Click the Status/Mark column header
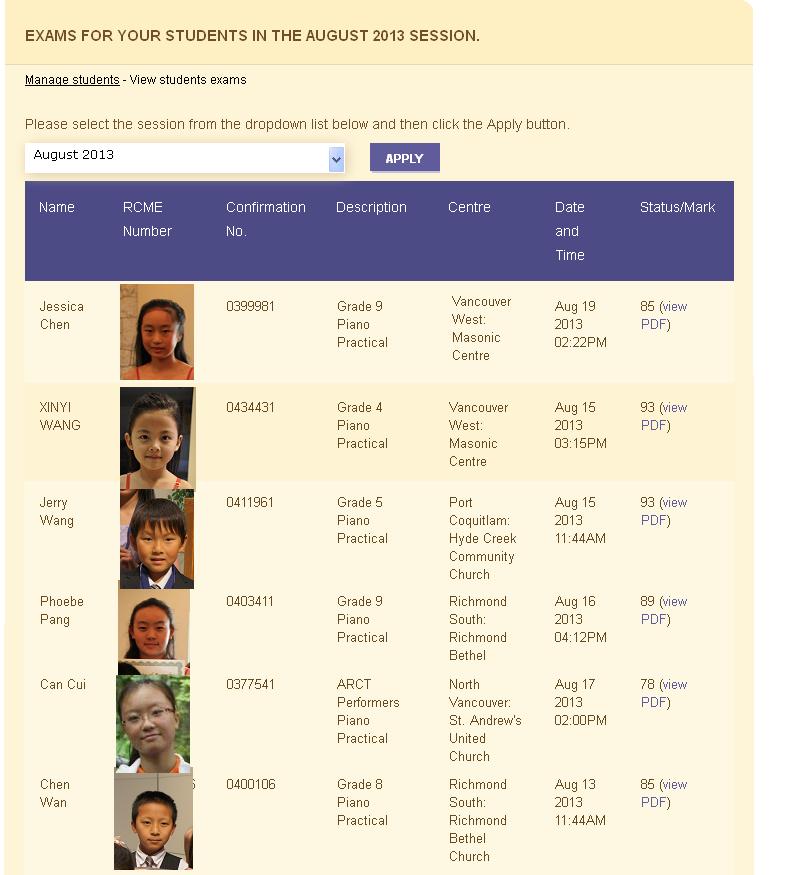 pos(677,208)
